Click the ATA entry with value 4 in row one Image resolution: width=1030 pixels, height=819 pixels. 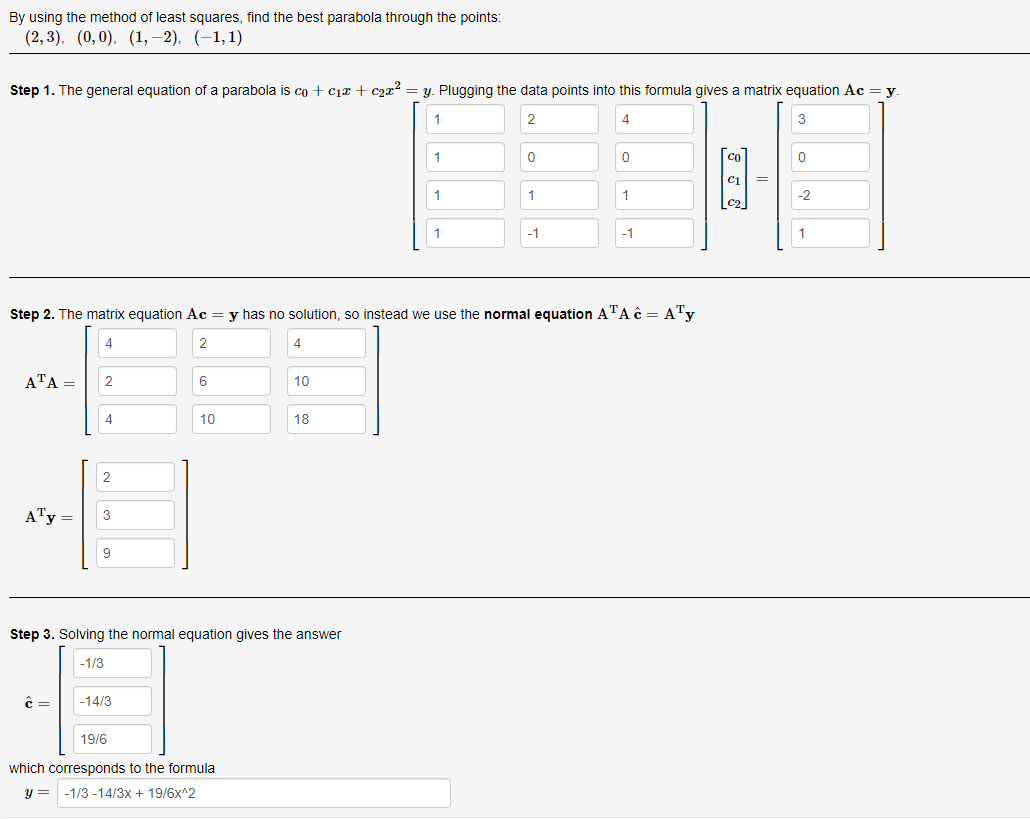click(137, 342)
